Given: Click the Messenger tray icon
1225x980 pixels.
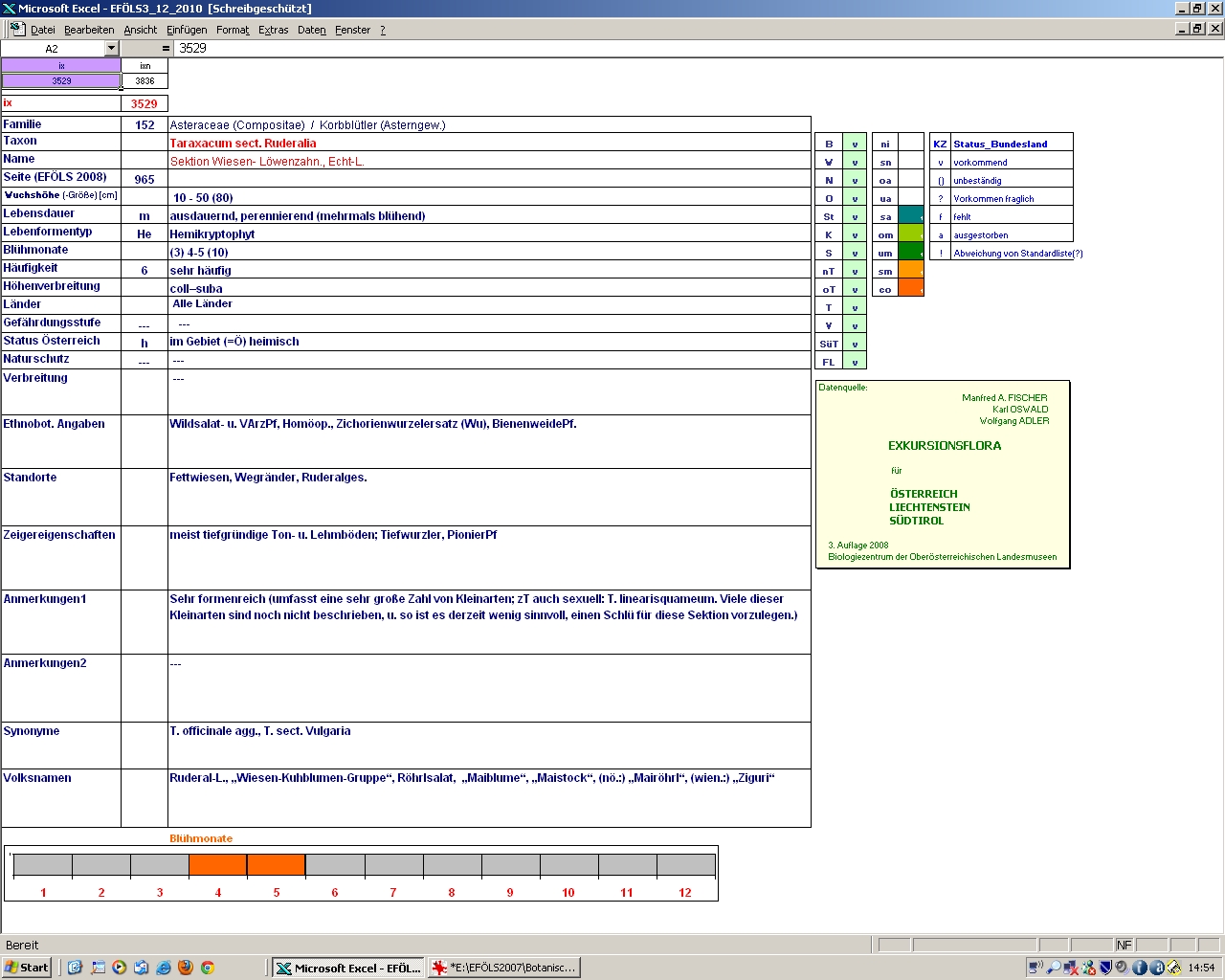Looking at the screenshot, I should coord(1088,968).
